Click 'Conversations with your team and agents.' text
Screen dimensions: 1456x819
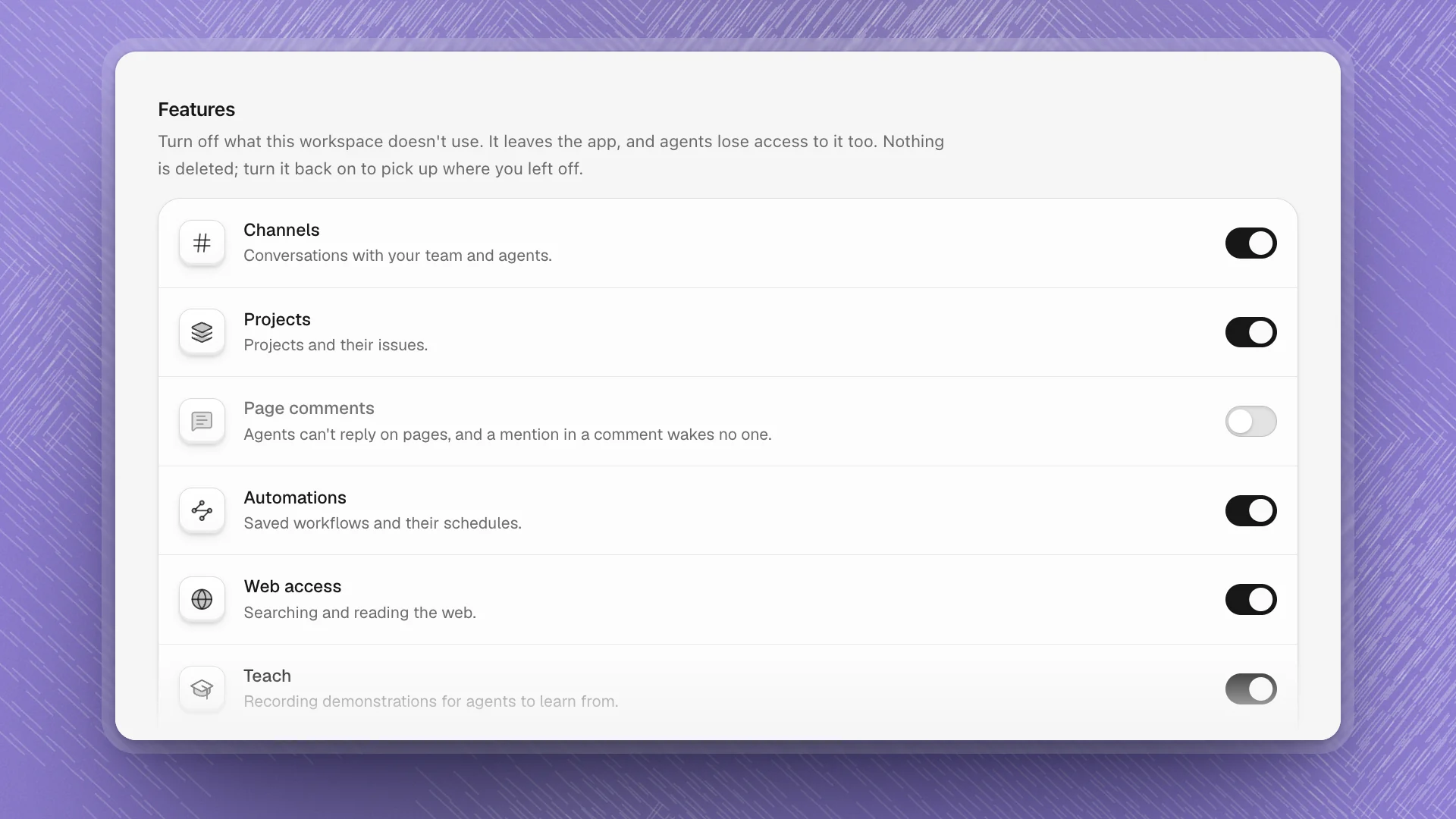tap(397, 256)
